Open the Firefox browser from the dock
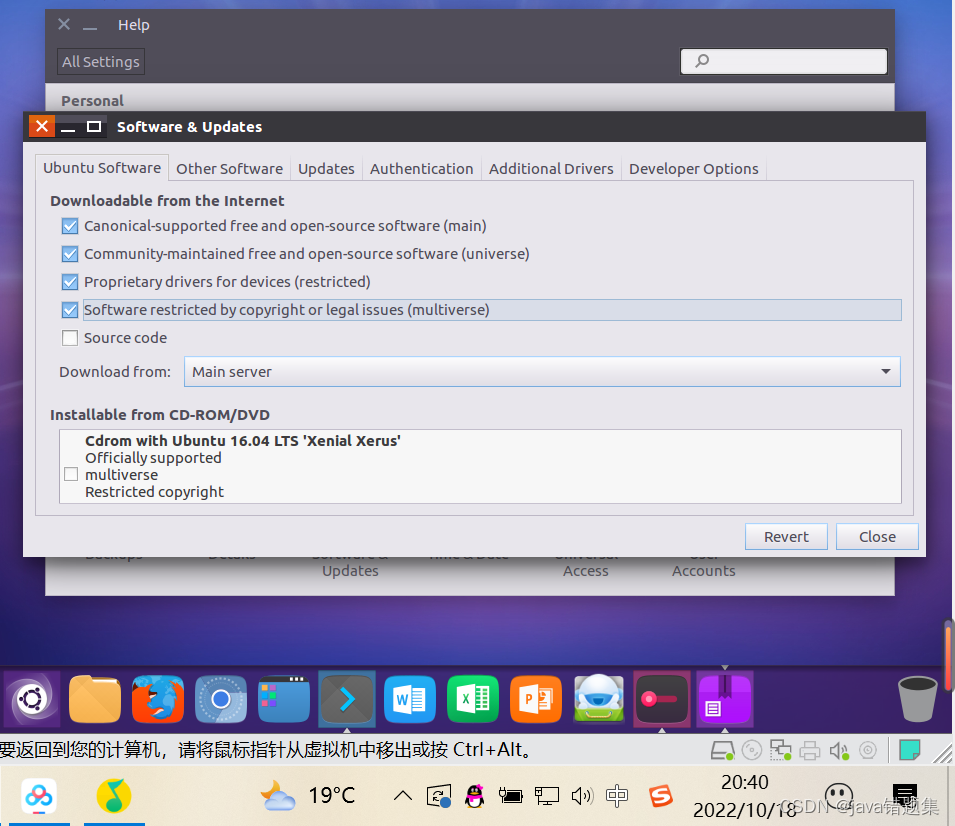955x826 pixels. 157,698
